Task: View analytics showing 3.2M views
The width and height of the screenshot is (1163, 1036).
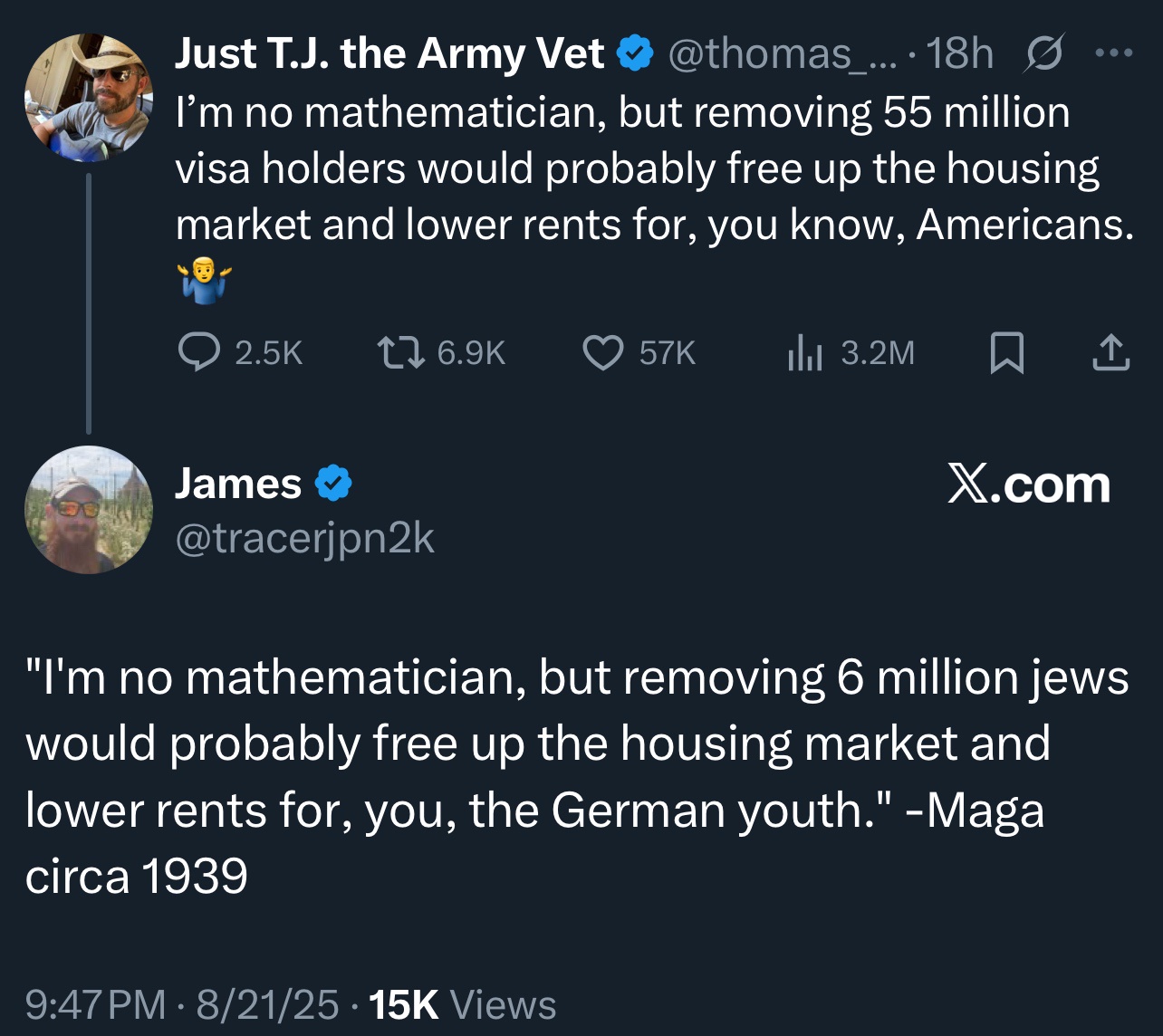Action: coord(803,352)
